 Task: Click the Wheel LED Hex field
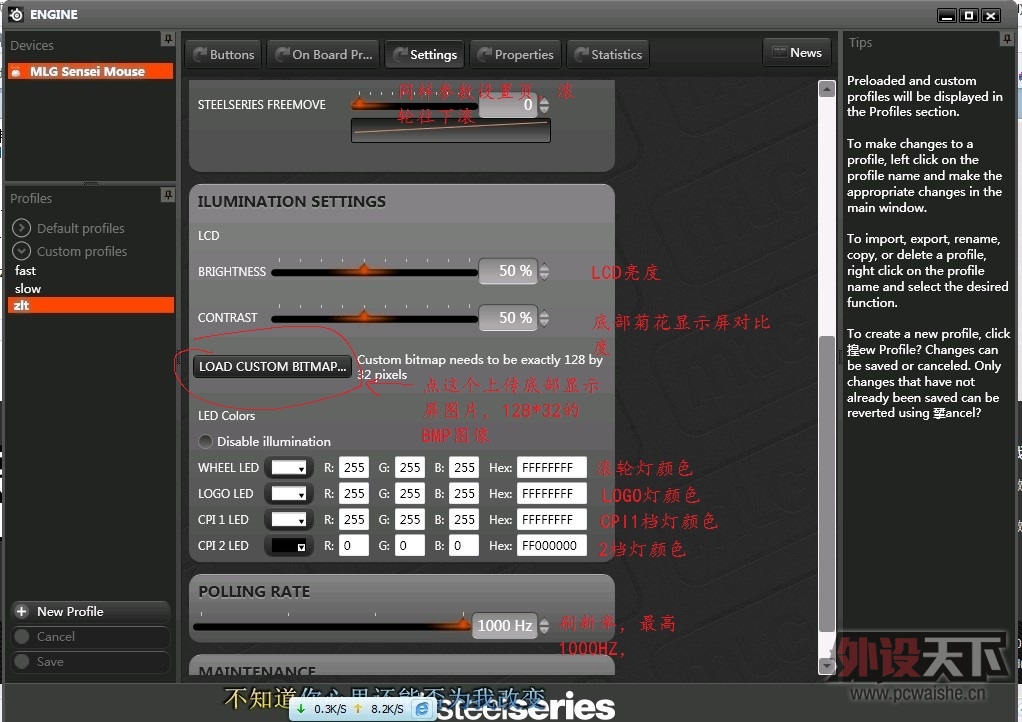(x=551, y=467)
